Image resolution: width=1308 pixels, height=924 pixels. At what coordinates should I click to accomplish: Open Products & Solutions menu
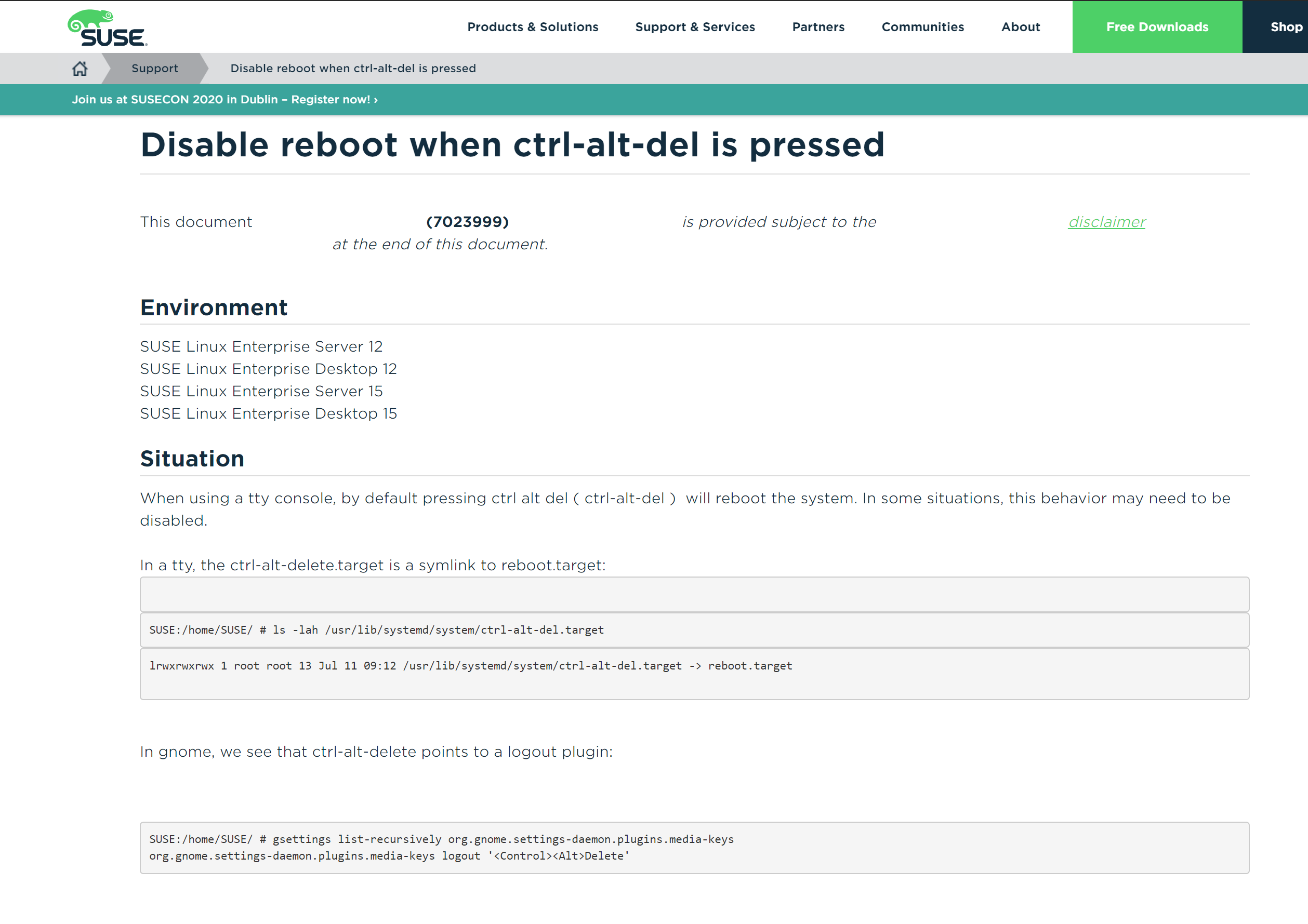[532, 27]
